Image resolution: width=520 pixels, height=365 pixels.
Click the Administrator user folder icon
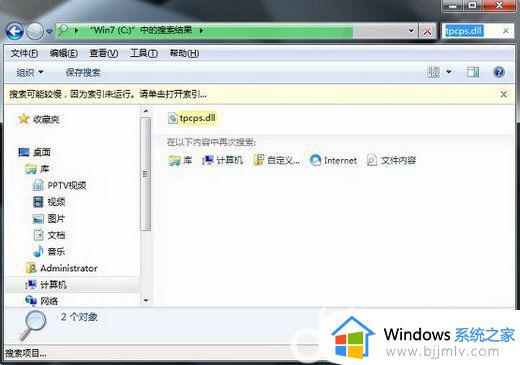click(31, 268)
